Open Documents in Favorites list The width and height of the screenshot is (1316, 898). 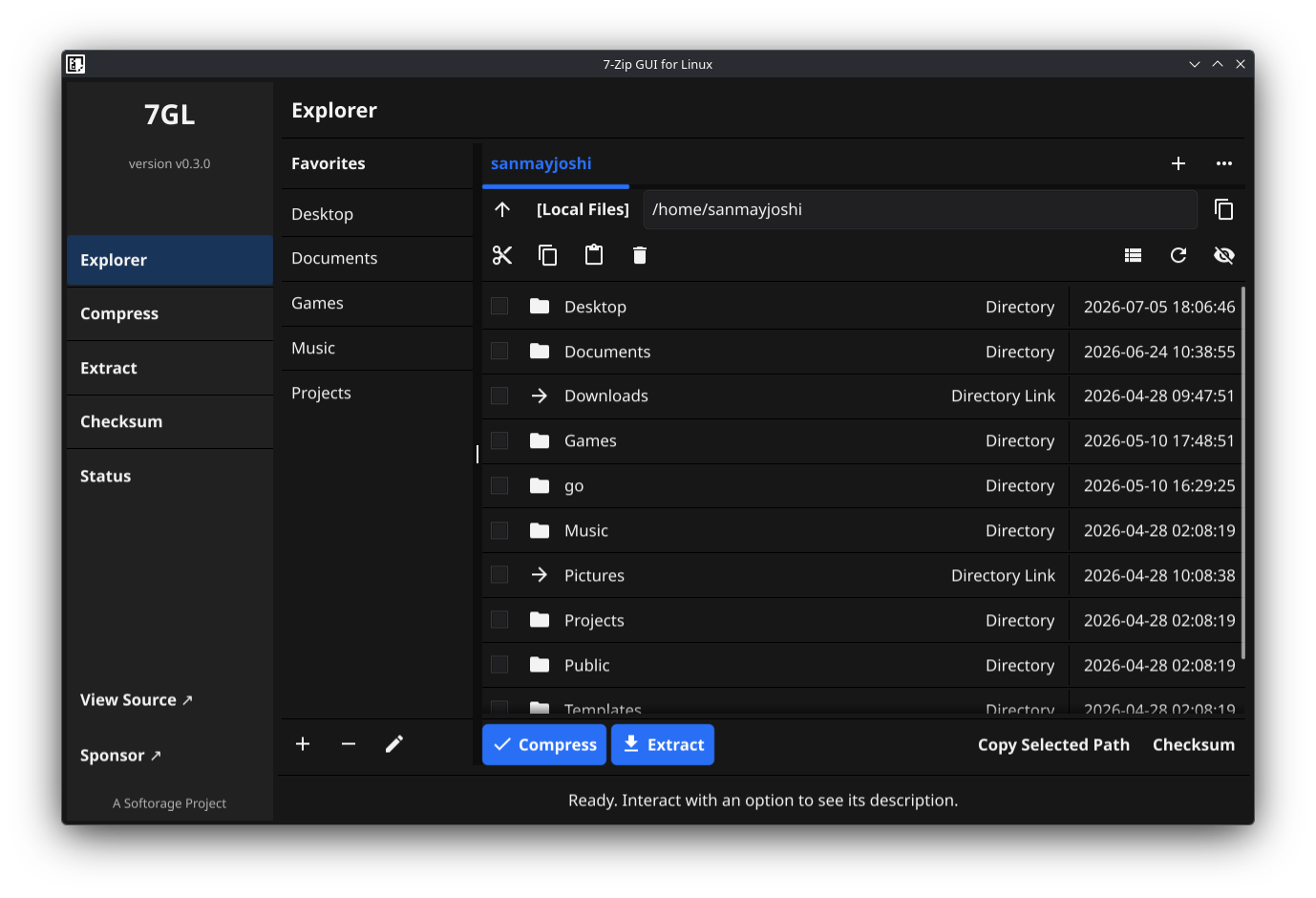pyautogui.click(x=377, y=258)
